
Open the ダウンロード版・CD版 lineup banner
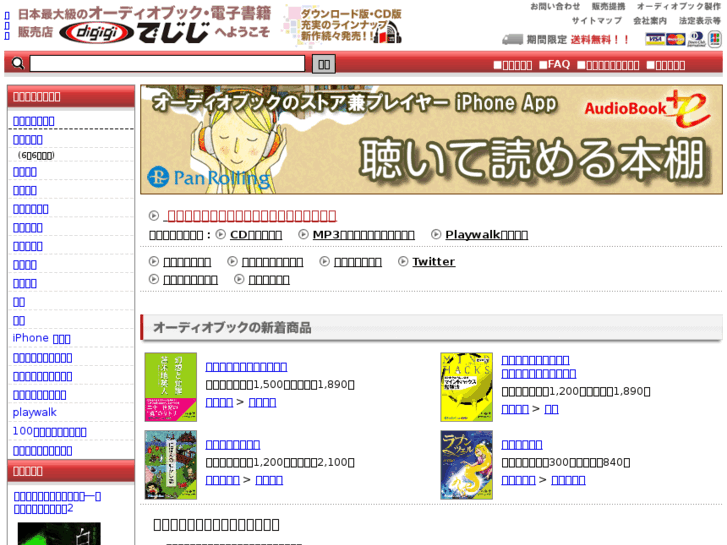click(343, 25)
